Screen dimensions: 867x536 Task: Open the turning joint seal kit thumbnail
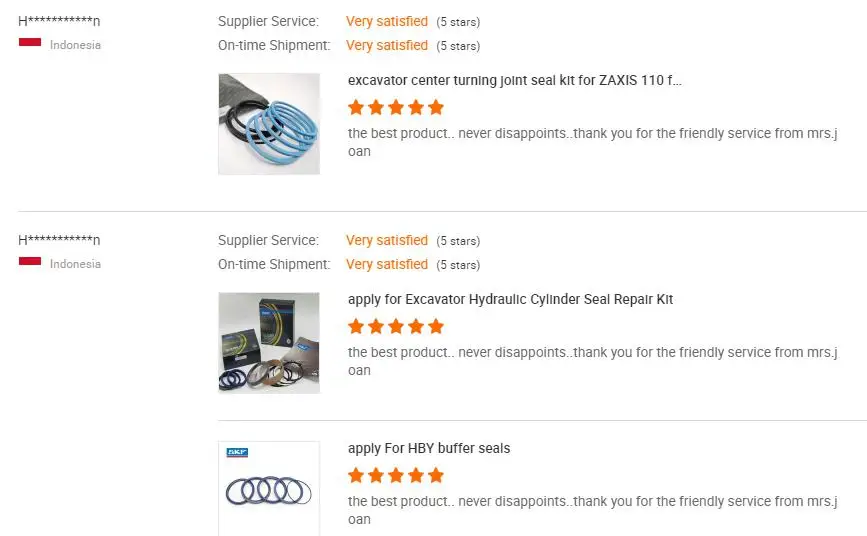[x=269, y=124]
